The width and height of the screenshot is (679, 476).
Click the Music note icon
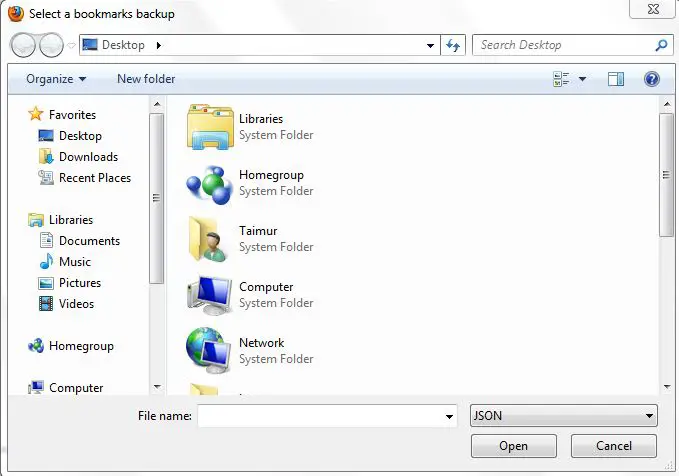click(46, 262)
